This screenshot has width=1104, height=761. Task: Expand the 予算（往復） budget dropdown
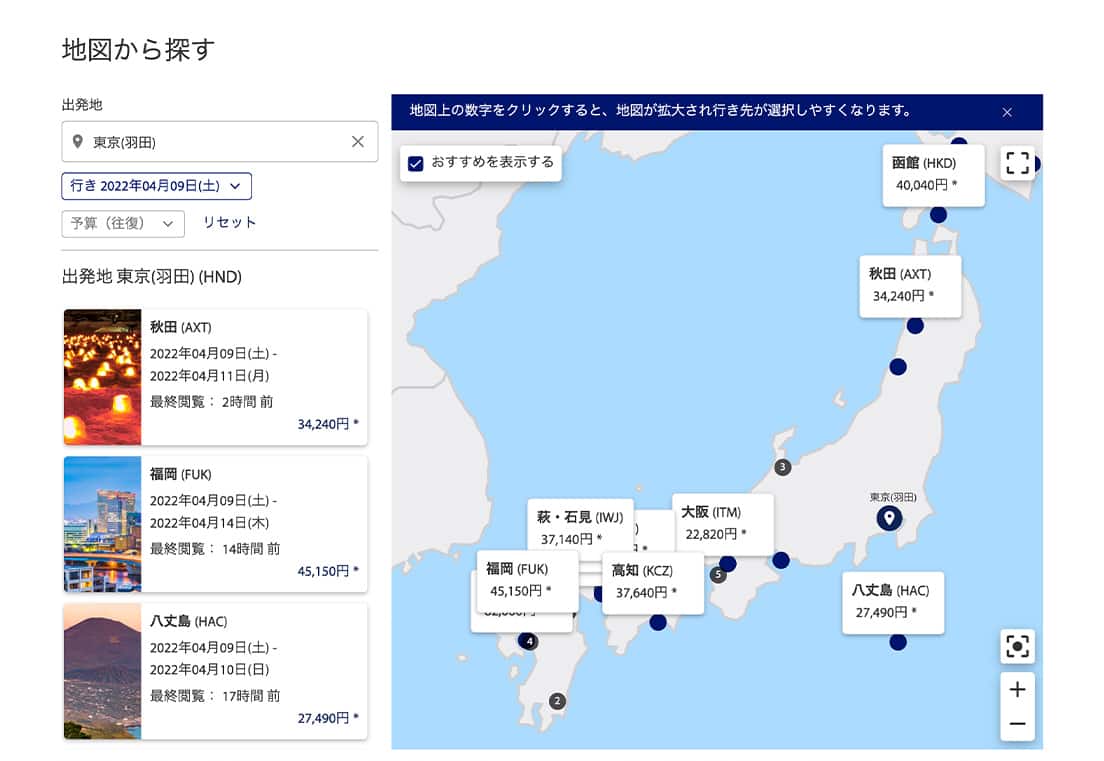point(123,223)
